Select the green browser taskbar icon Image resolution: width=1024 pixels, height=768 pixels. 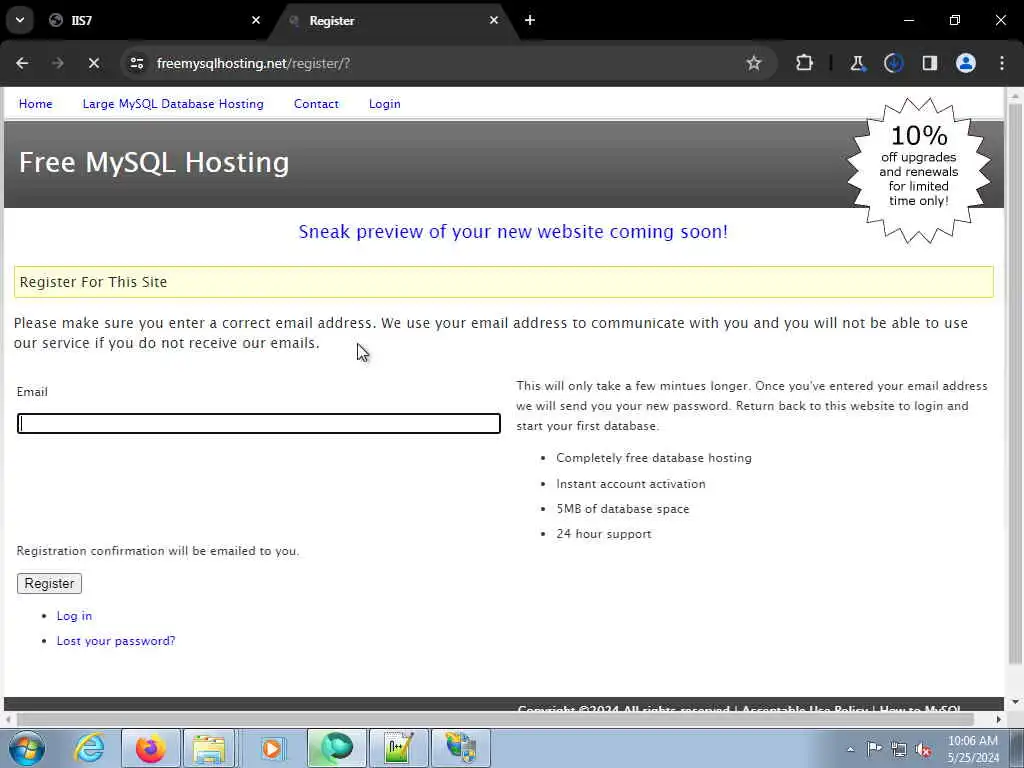click(336, 748)
